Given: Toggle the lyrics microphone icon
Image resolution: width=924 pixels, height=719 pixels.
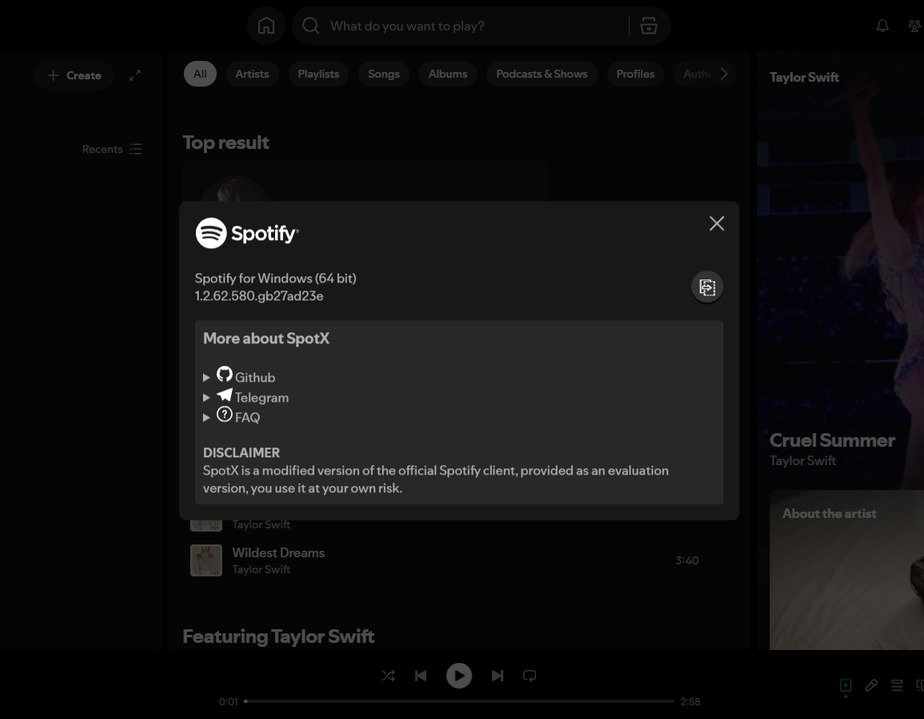Looking at the screenshot, I should [871, 686].
